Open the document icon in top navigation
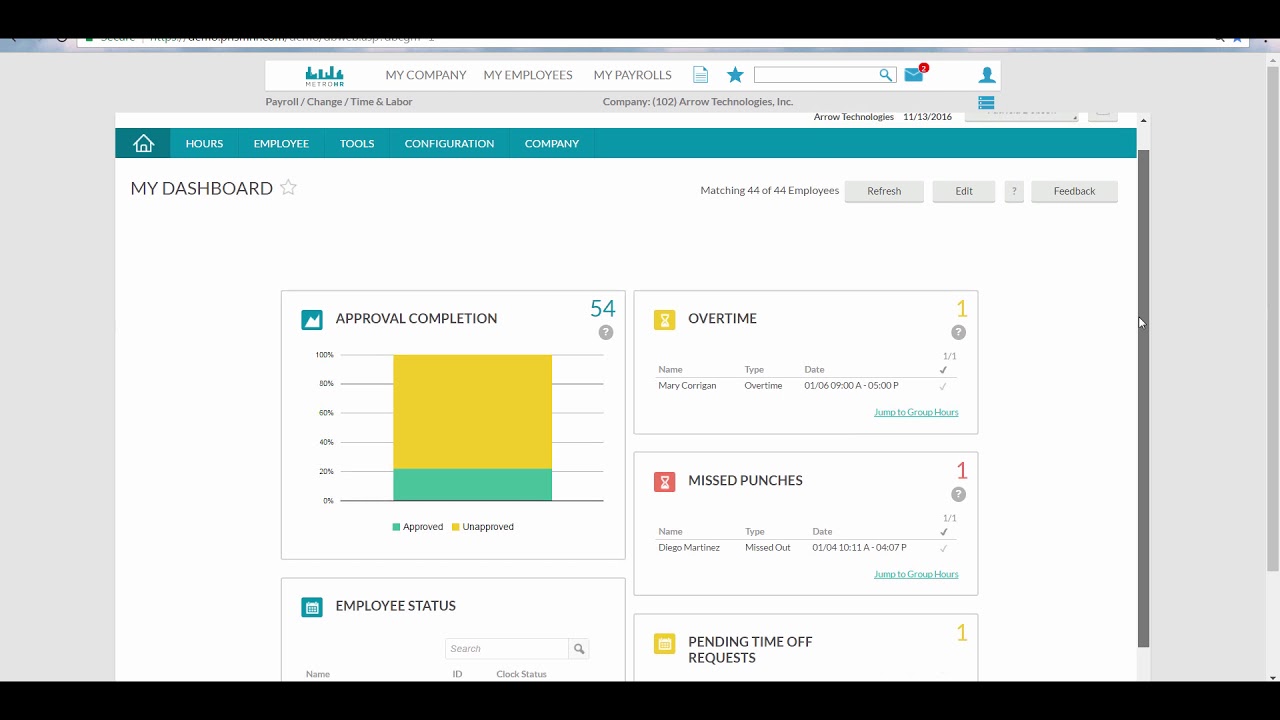1280x720 pixels. [700, 75]
